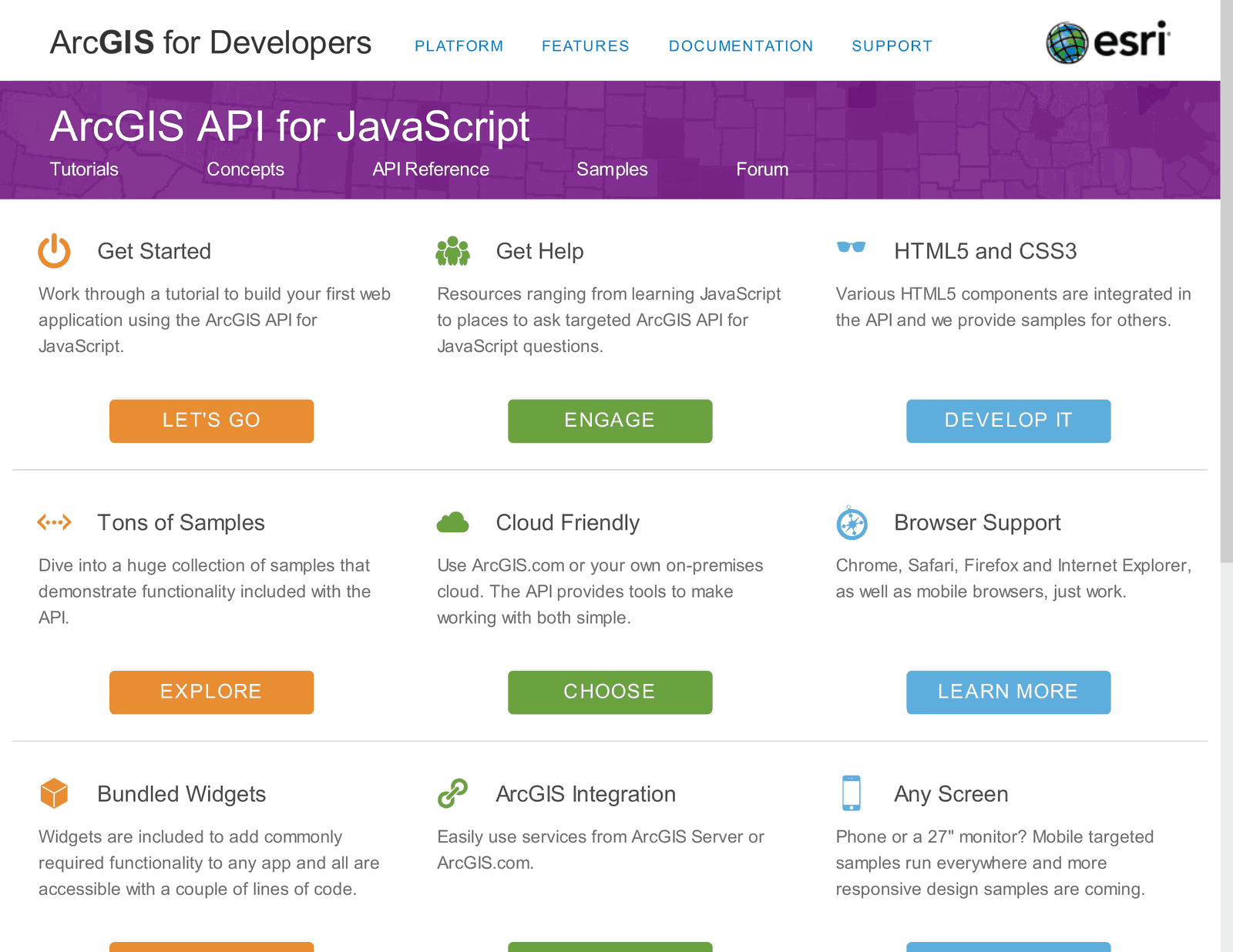This screenshot has height=952, width=1233.
Task: Click the compass icon beside Browser Support
Action: click(852, 524)
